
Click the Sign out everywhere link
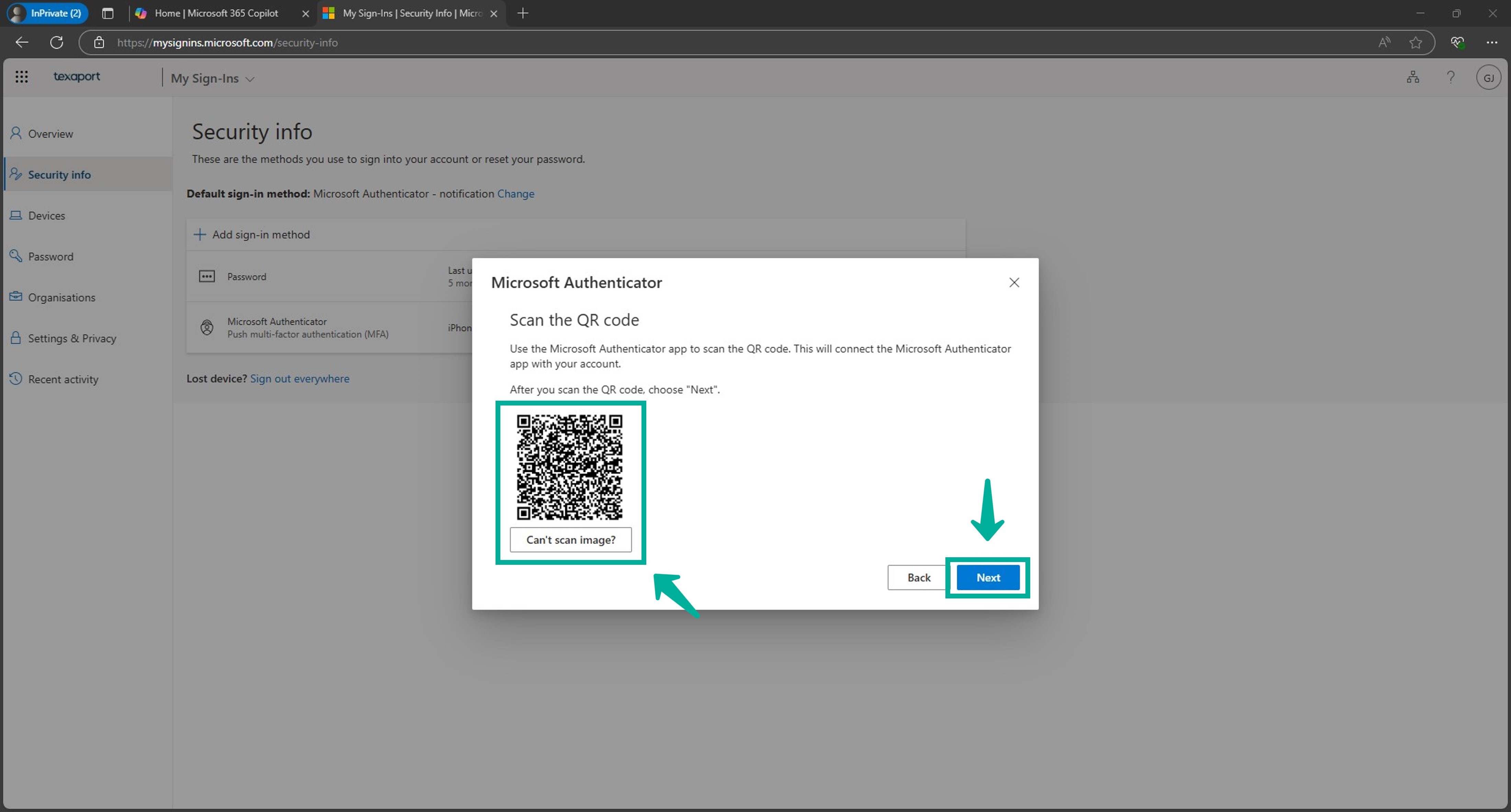coord(300,378)
